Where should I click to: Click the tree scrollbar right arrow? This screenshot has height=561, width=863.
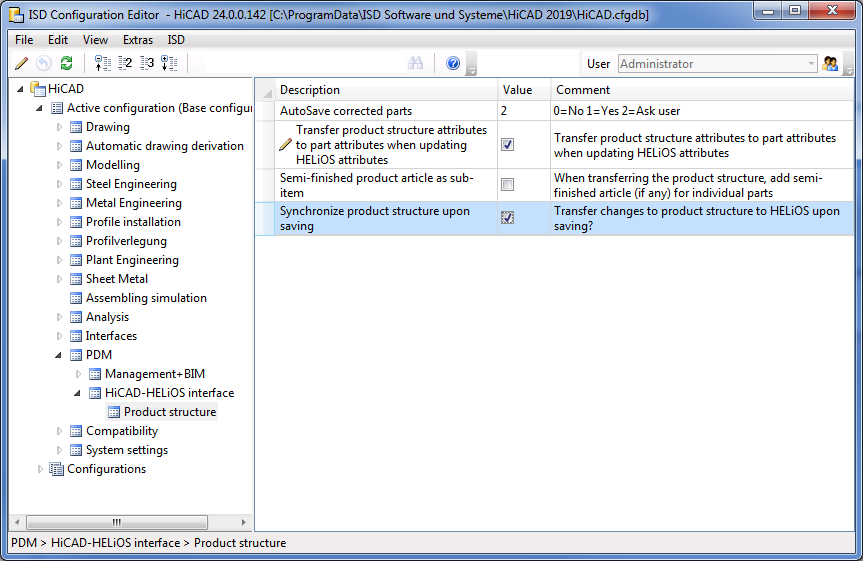coord(244,522)
